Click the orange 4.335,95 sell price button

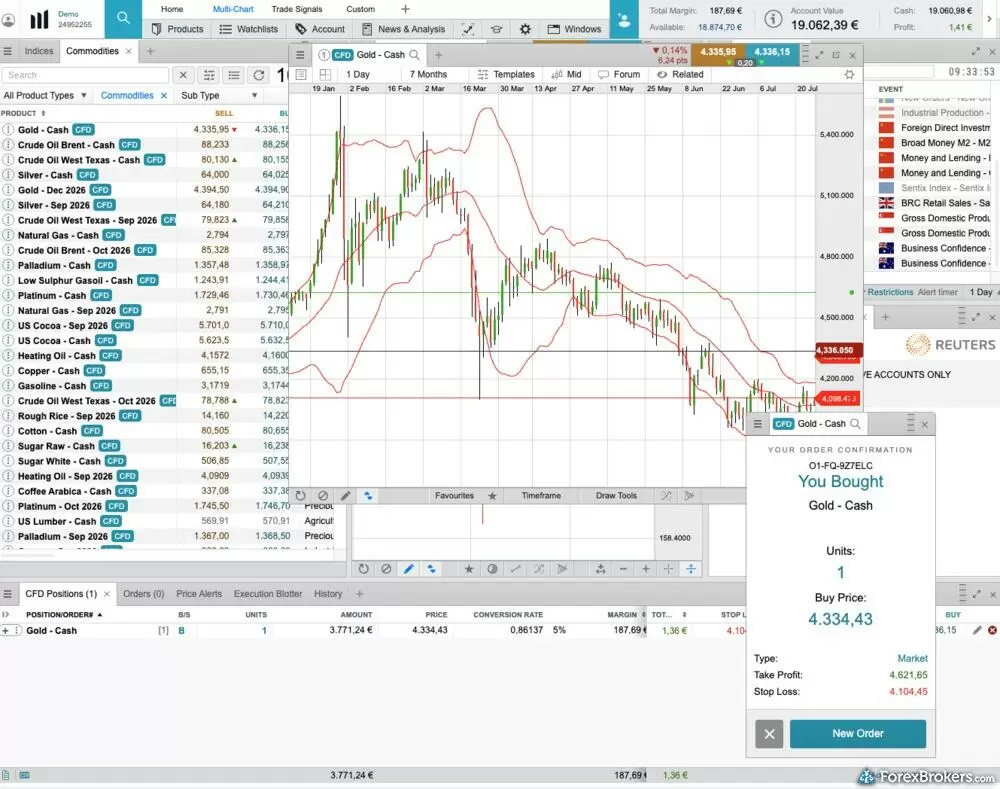718,55
